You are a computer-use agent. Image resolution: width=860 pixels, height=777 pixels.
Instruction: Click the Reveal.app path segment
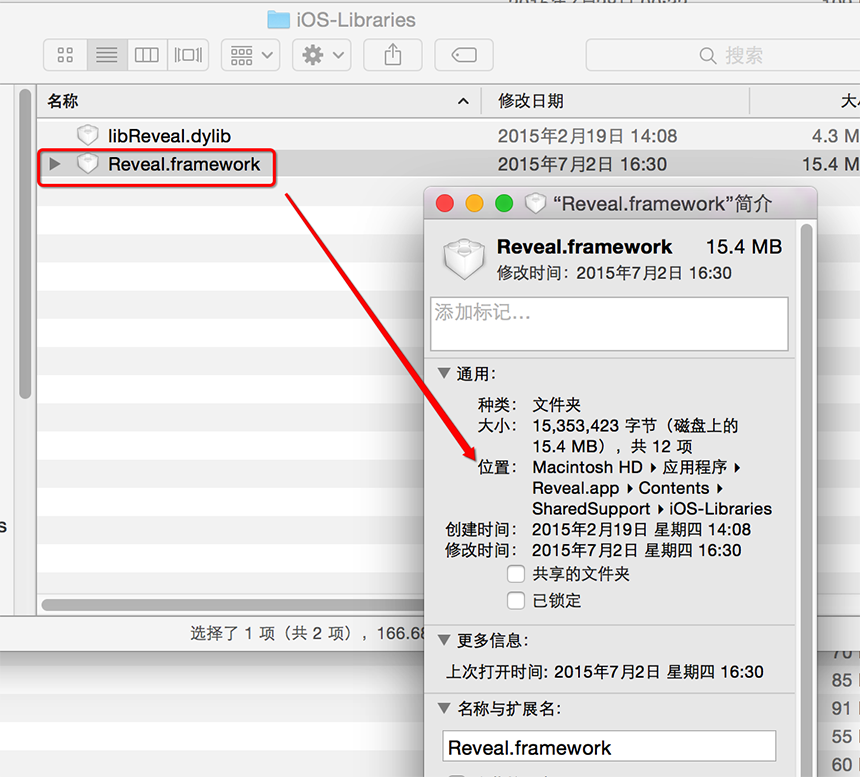[576, 488]
